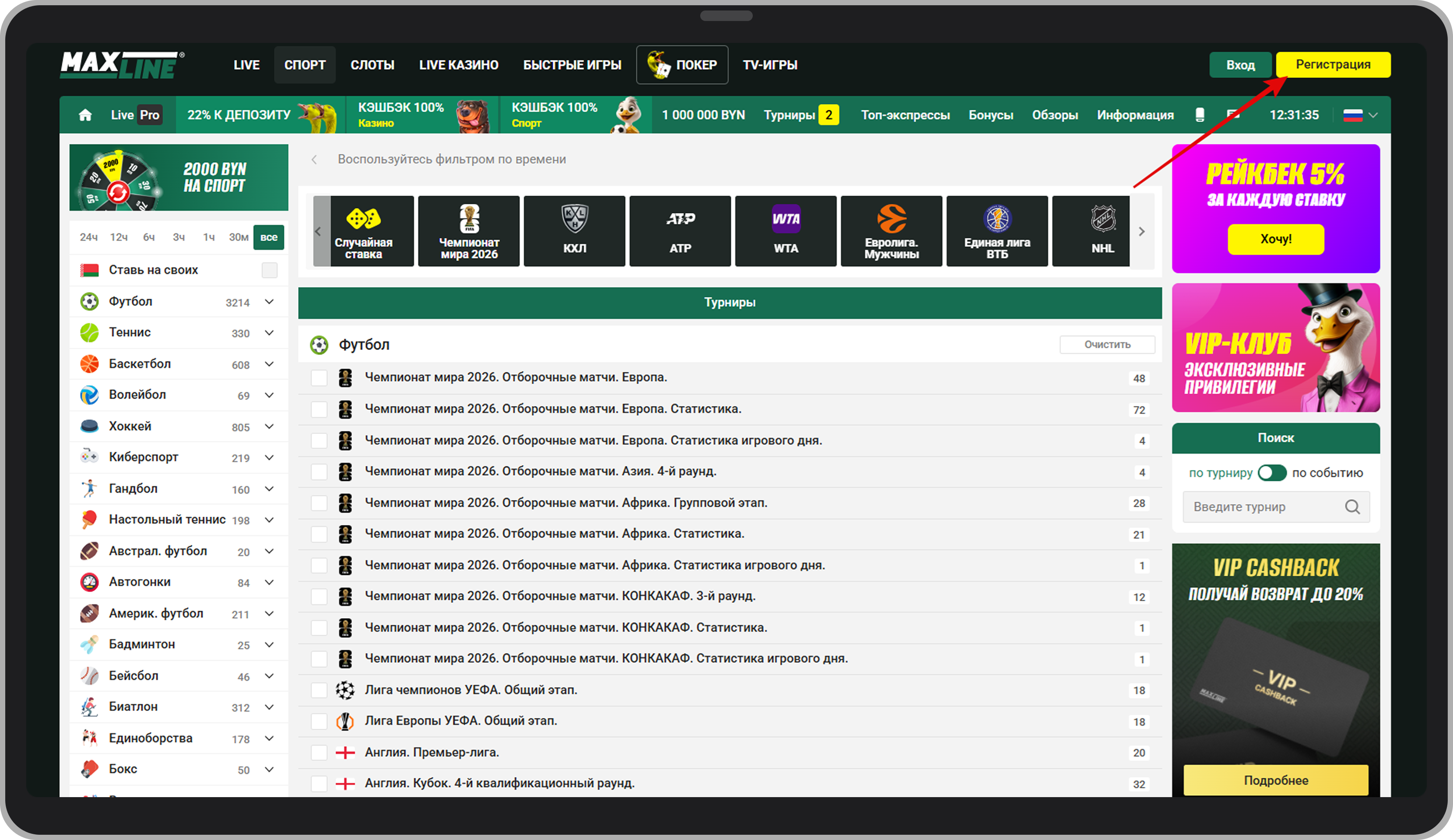The image size is (1453, 840).
Task: Open the language flag dropdown
Action: tap(1360, 115)
